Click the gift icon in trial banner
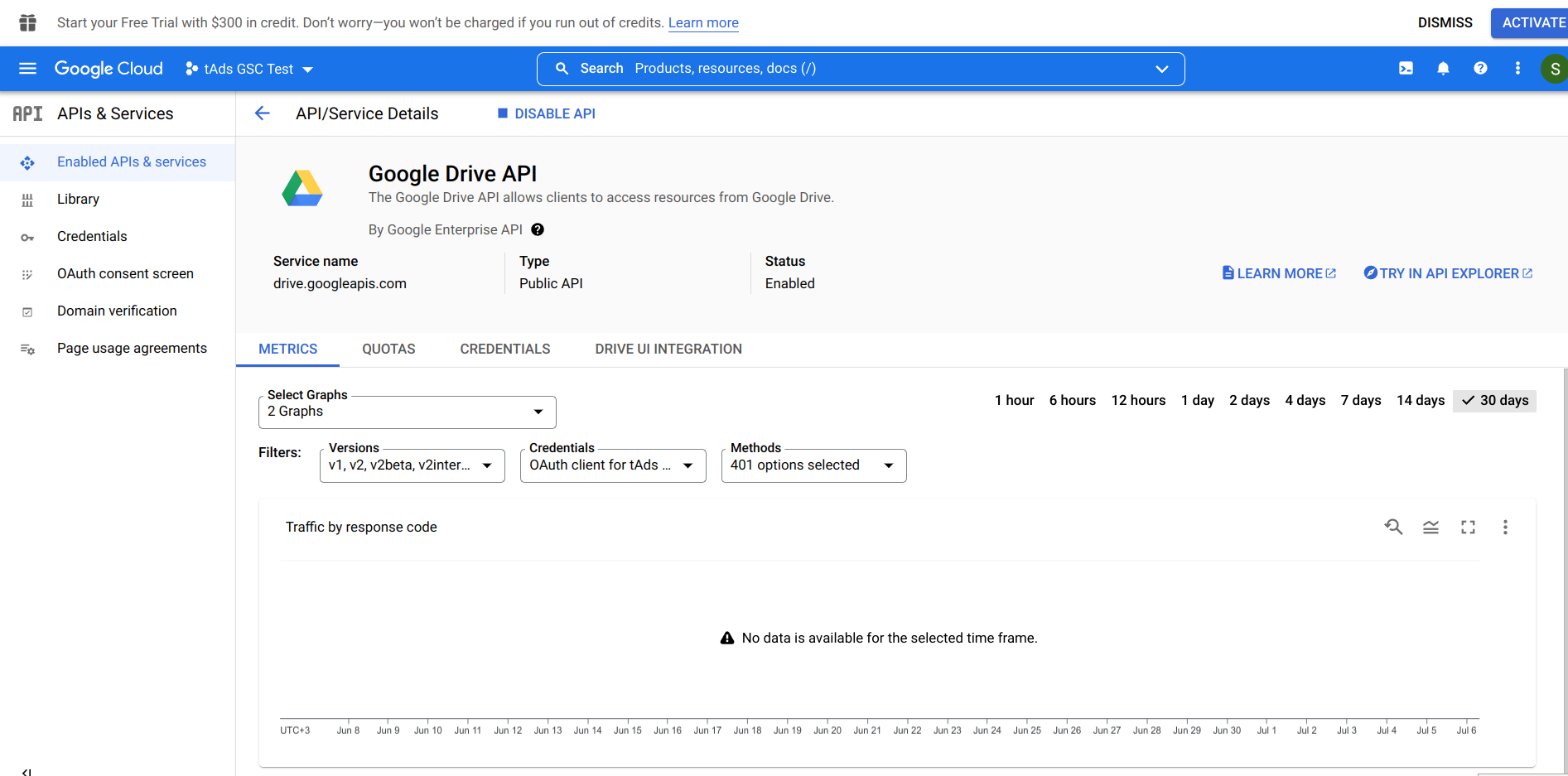 27,22
